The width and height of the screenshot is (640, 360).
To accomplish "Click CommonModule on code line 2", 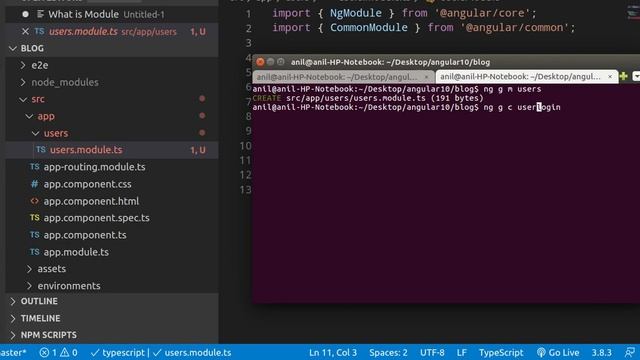I will click(369, 28).
